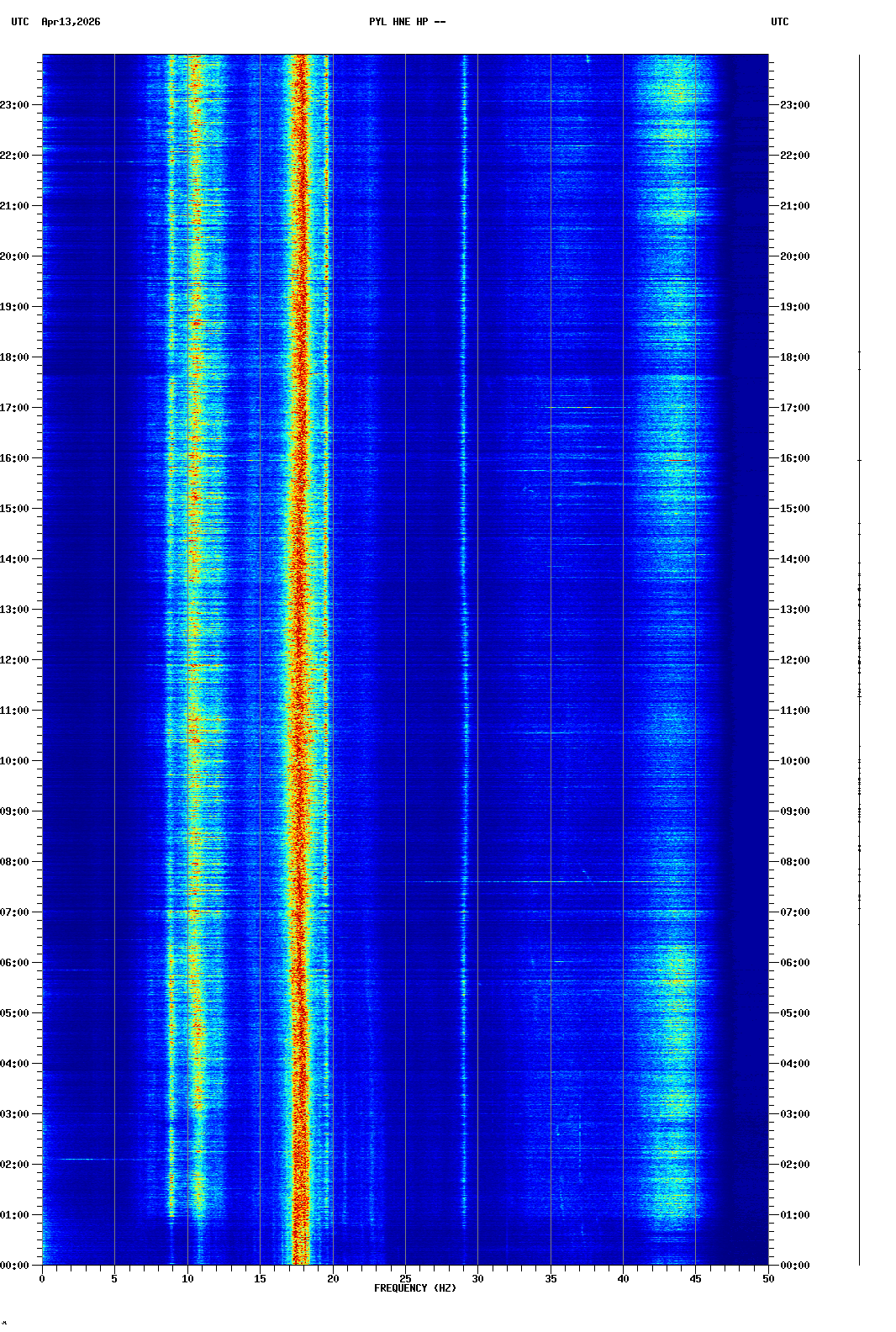The image size is (896, 1332).
Task: Pick the 04:00 label on right time axis
Action: click(794, 1064)
